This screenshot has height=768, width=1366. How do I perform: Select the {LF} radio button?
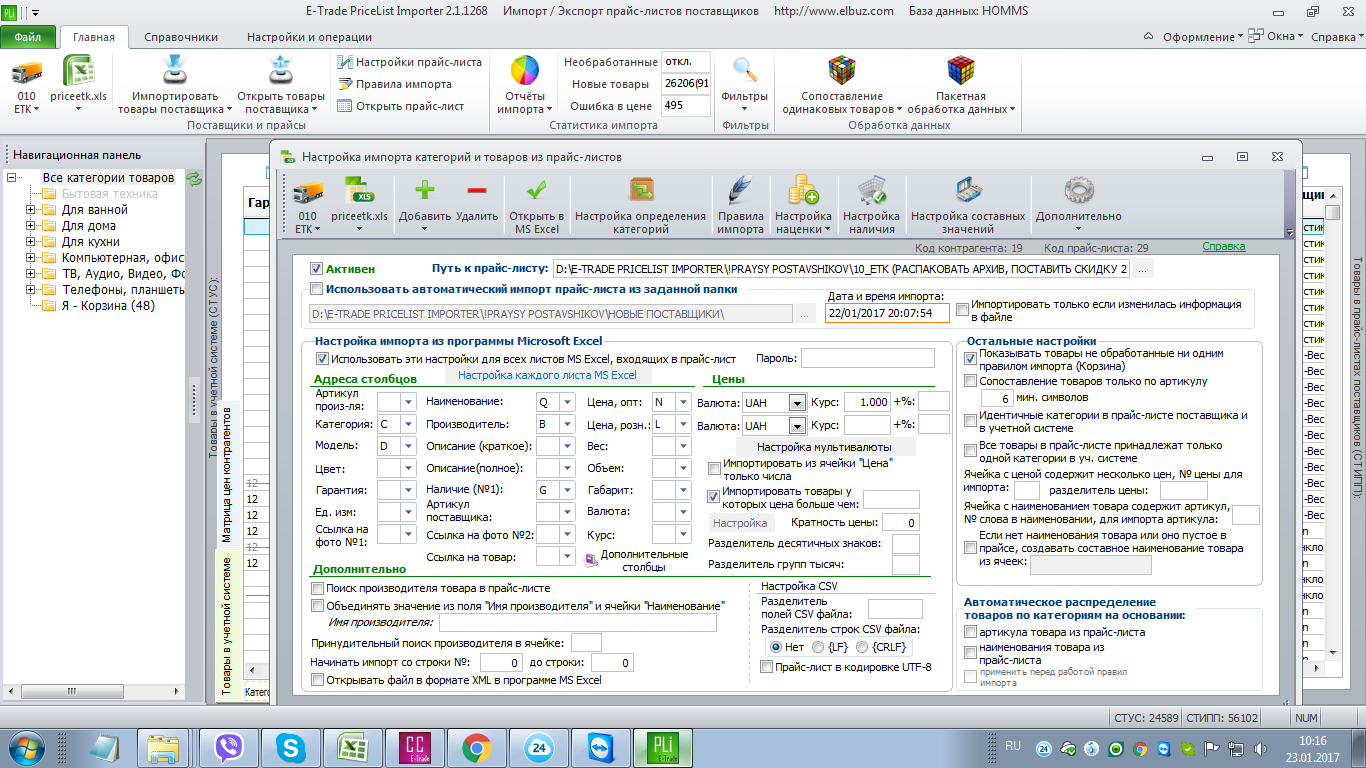(817, 647)
